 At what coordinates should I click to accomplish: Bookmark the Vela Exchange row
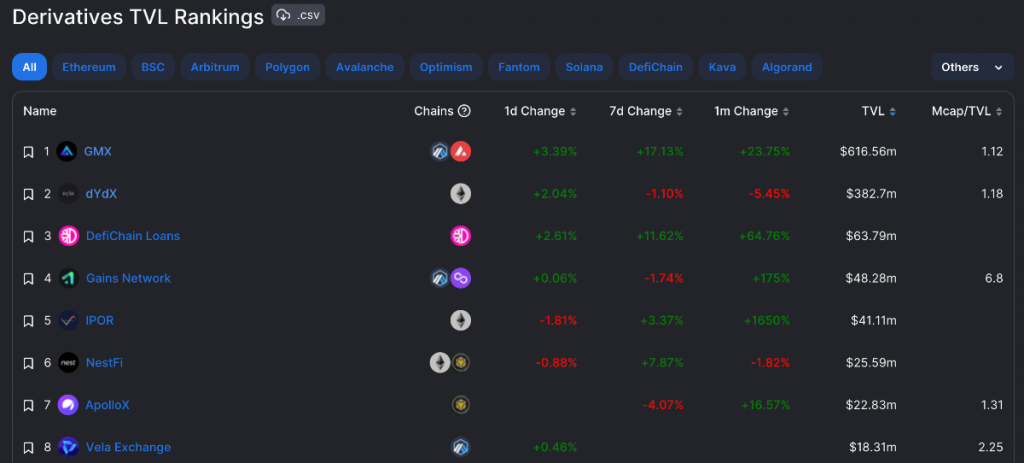click(28, 447)
